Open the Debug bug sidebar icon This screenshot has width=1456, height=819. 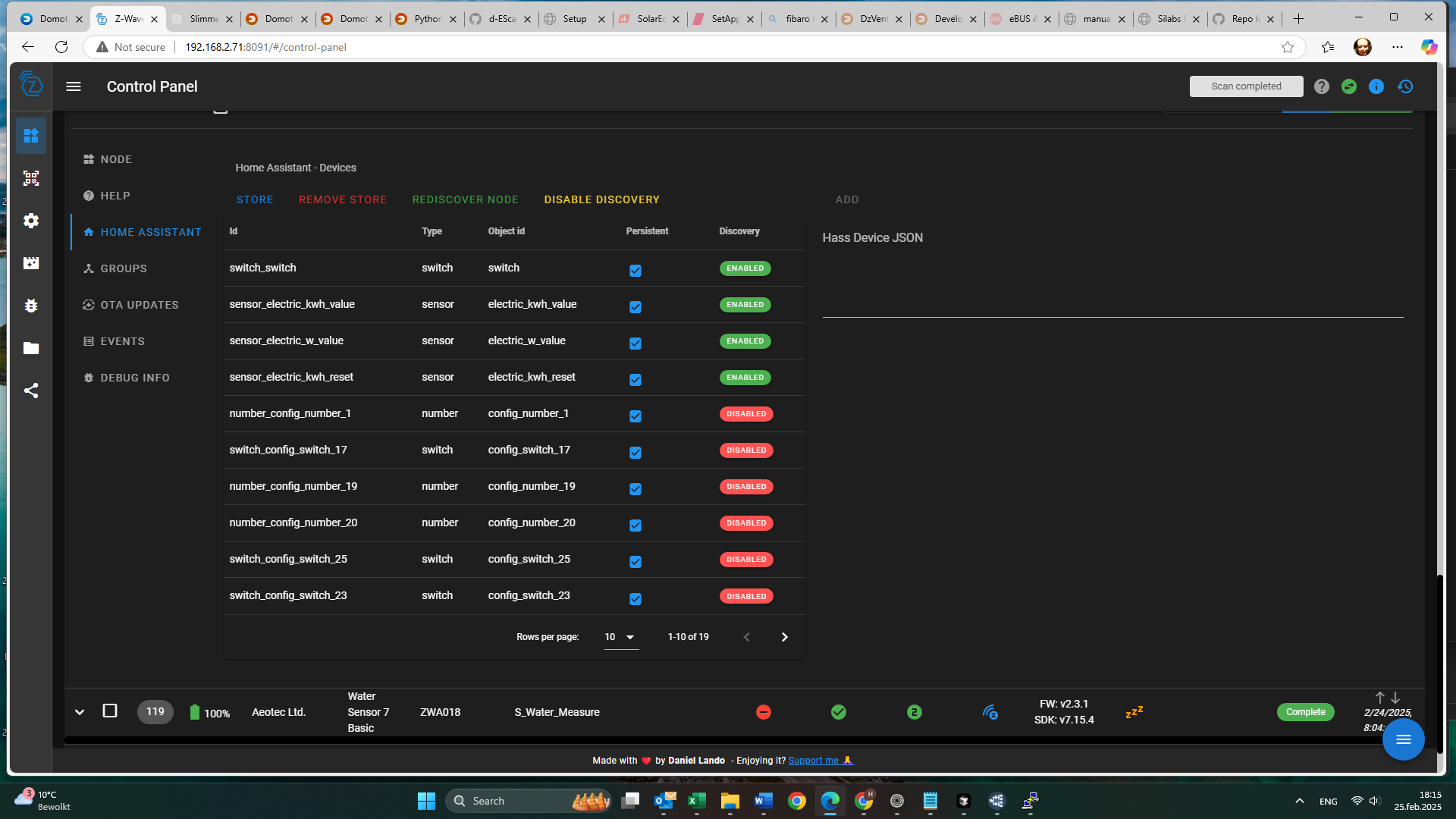pyautogui.click(x=31, y=306)
